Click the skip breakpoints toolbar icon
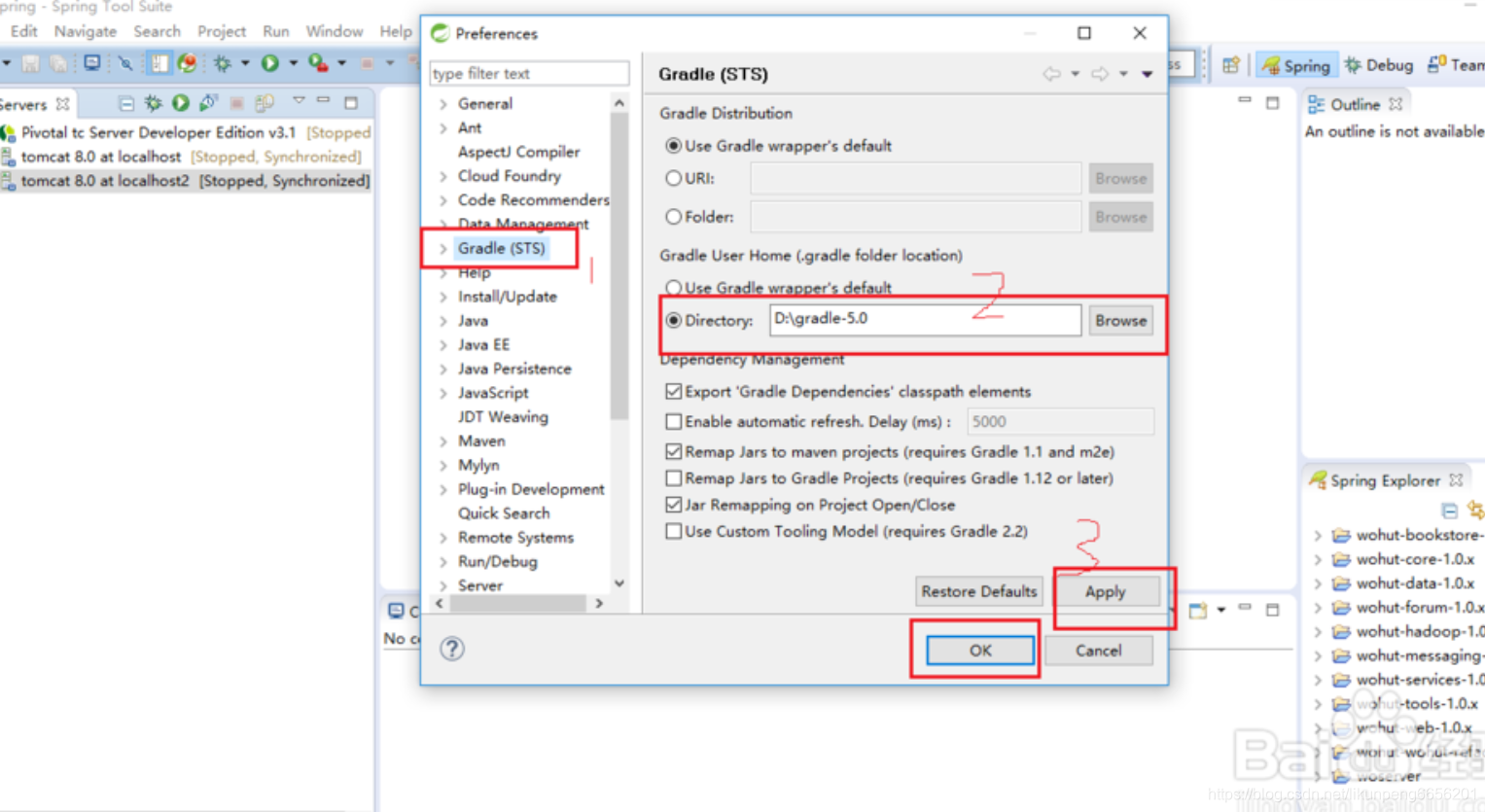Viewport: 1485px width, 812px height. (x=125, y=63)
